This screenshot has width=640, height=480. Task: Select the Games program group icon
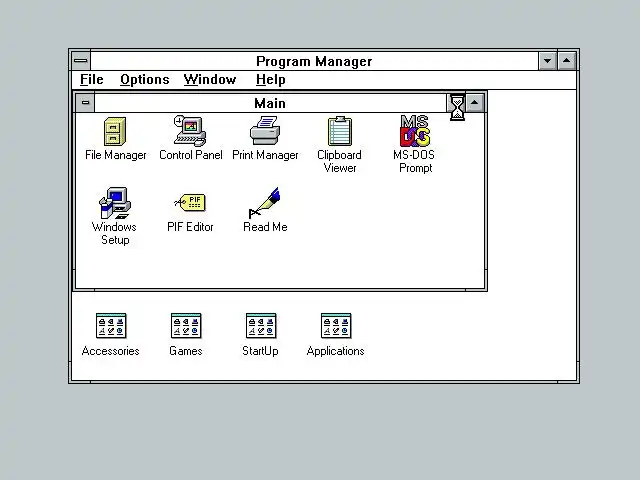click(x=186, y=326)
